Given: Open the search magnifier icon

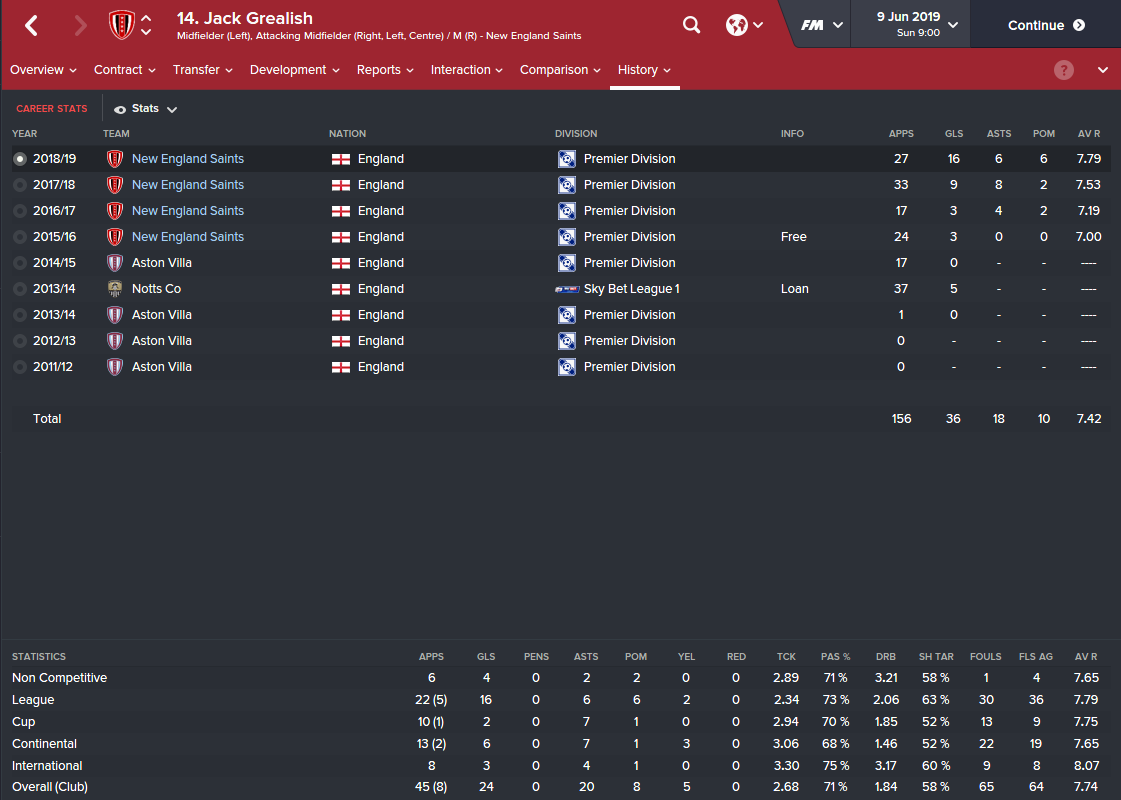Looking at the screenshot, I should tap(691, 25).
